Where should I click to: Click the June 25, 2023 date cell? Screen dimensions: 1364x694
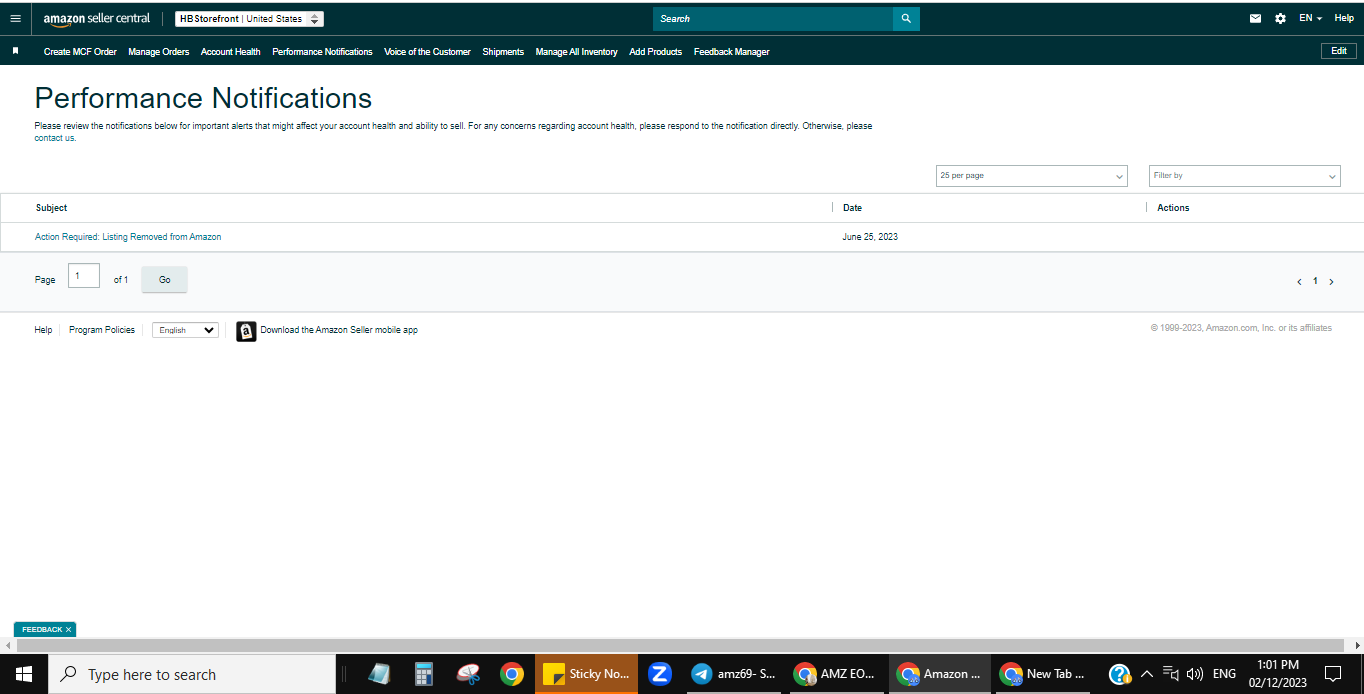(870, 237)
